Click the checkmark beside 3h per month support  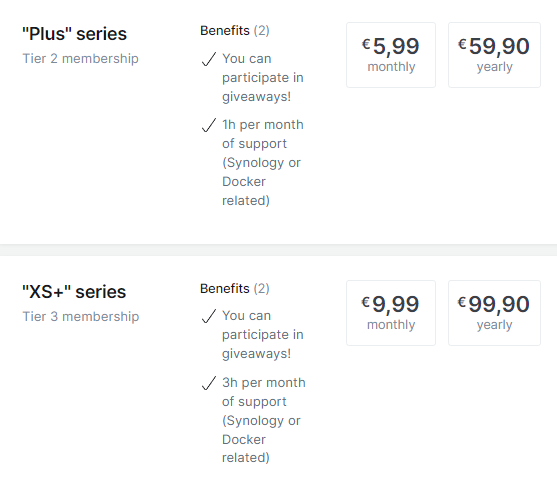click(209, 383)
